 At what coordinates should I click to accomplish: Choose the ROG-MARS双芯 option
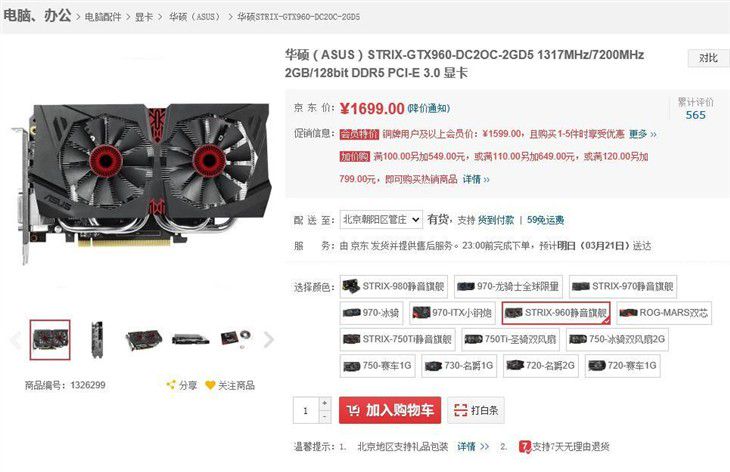664,313
